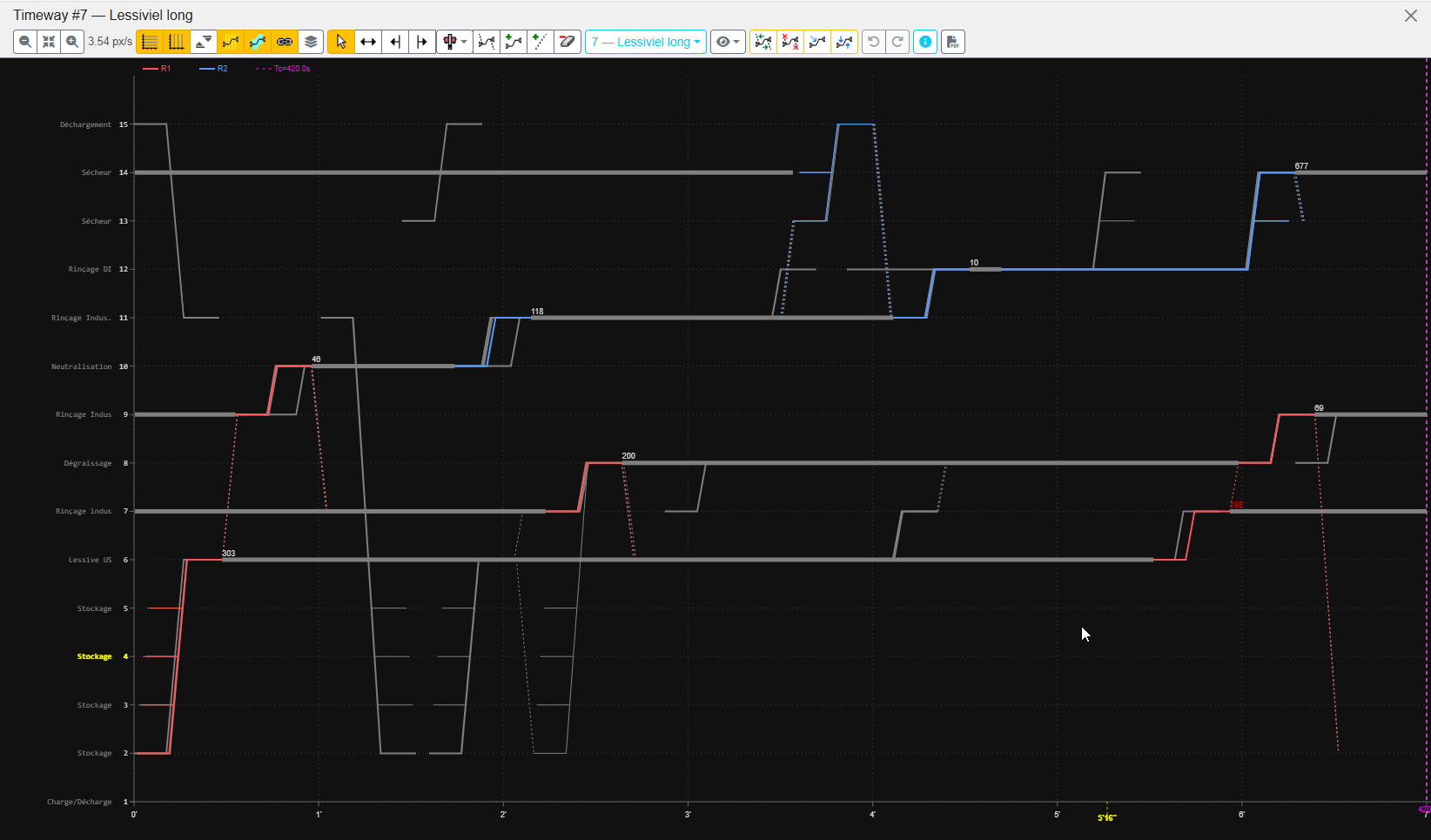This screenshot has width=1431, height=840.
Task: Click the yellow 5'16" time marker
Action: (x=1106, y=817)
